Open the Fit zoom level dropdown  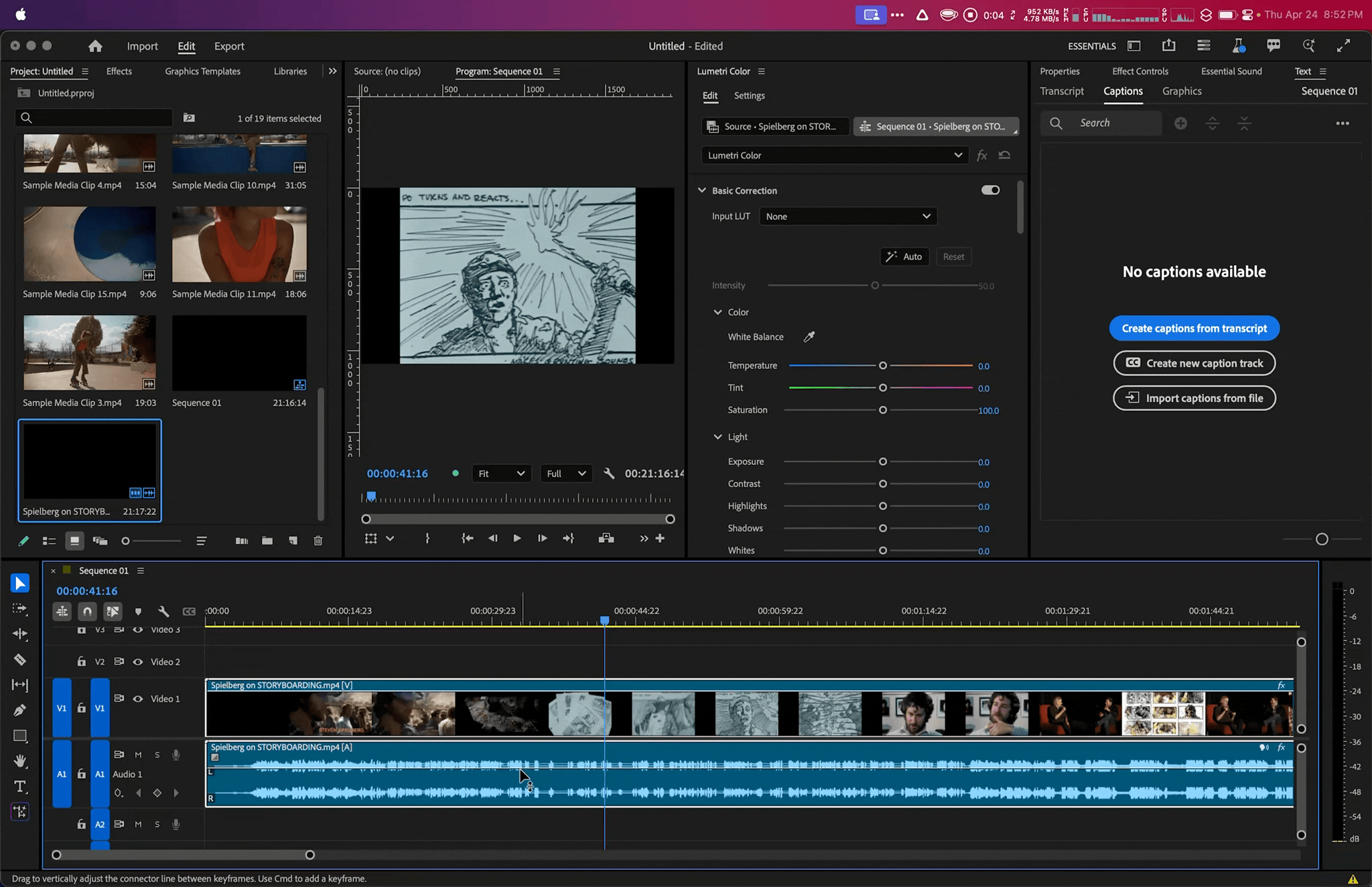click(501, 474)
